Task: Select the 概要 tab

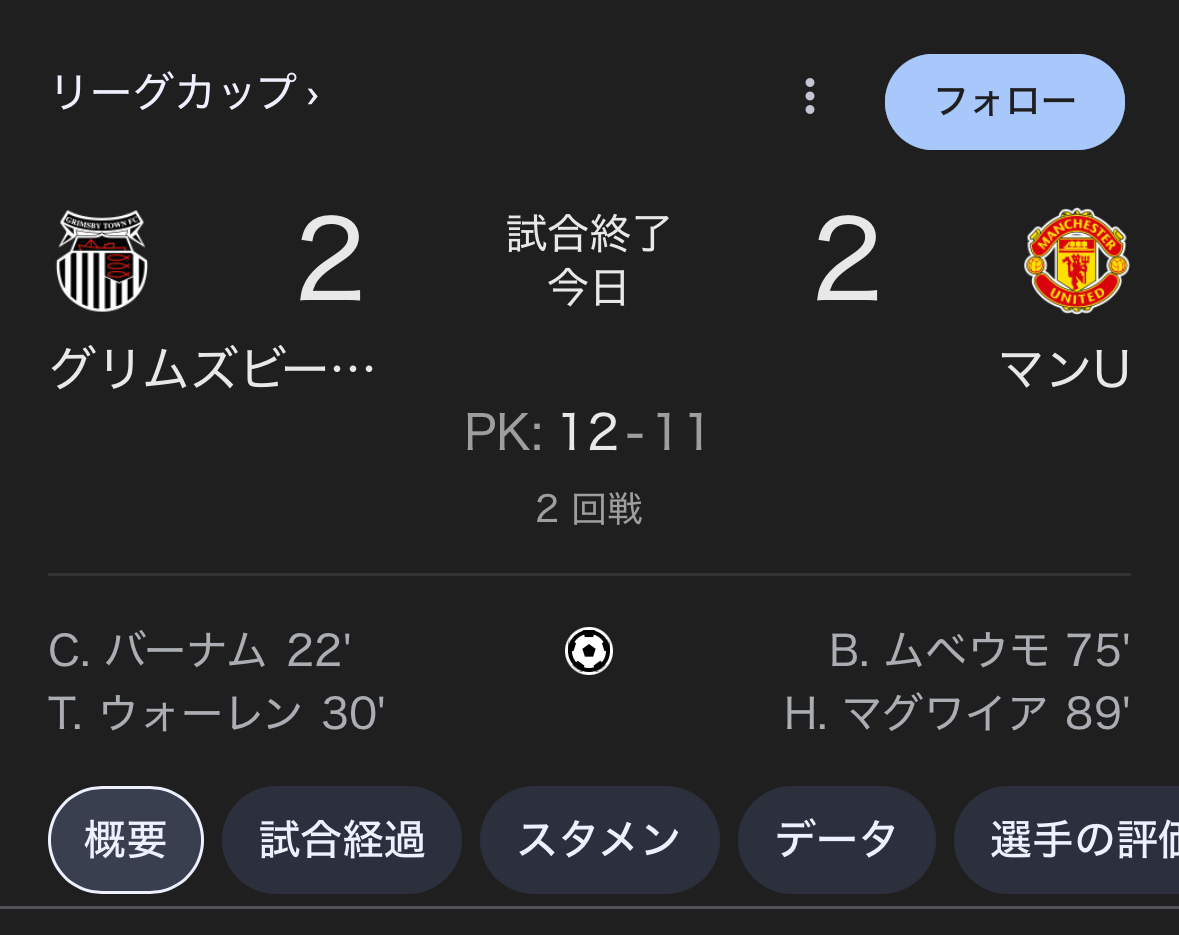Action: pos(126,839)
